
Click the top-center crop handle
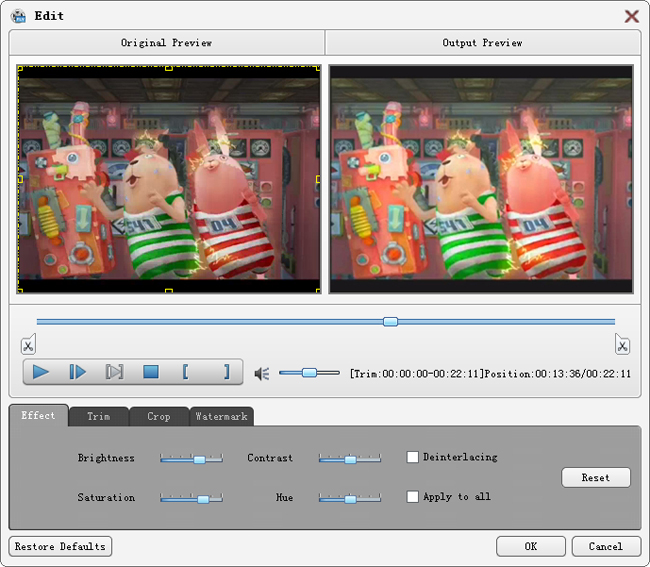pos(169,68)
